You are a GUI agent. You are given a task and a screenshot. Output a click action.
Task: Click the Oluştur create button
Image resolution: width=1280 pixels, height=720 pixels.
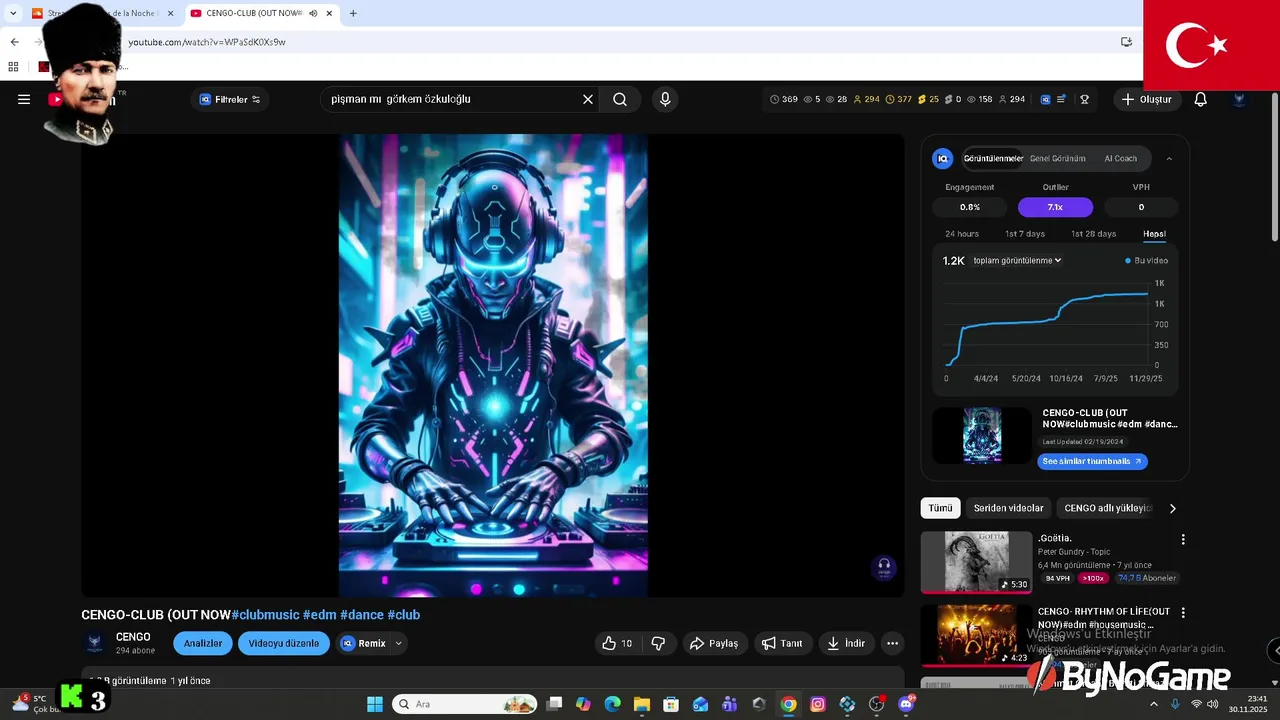pos(1146,99)
